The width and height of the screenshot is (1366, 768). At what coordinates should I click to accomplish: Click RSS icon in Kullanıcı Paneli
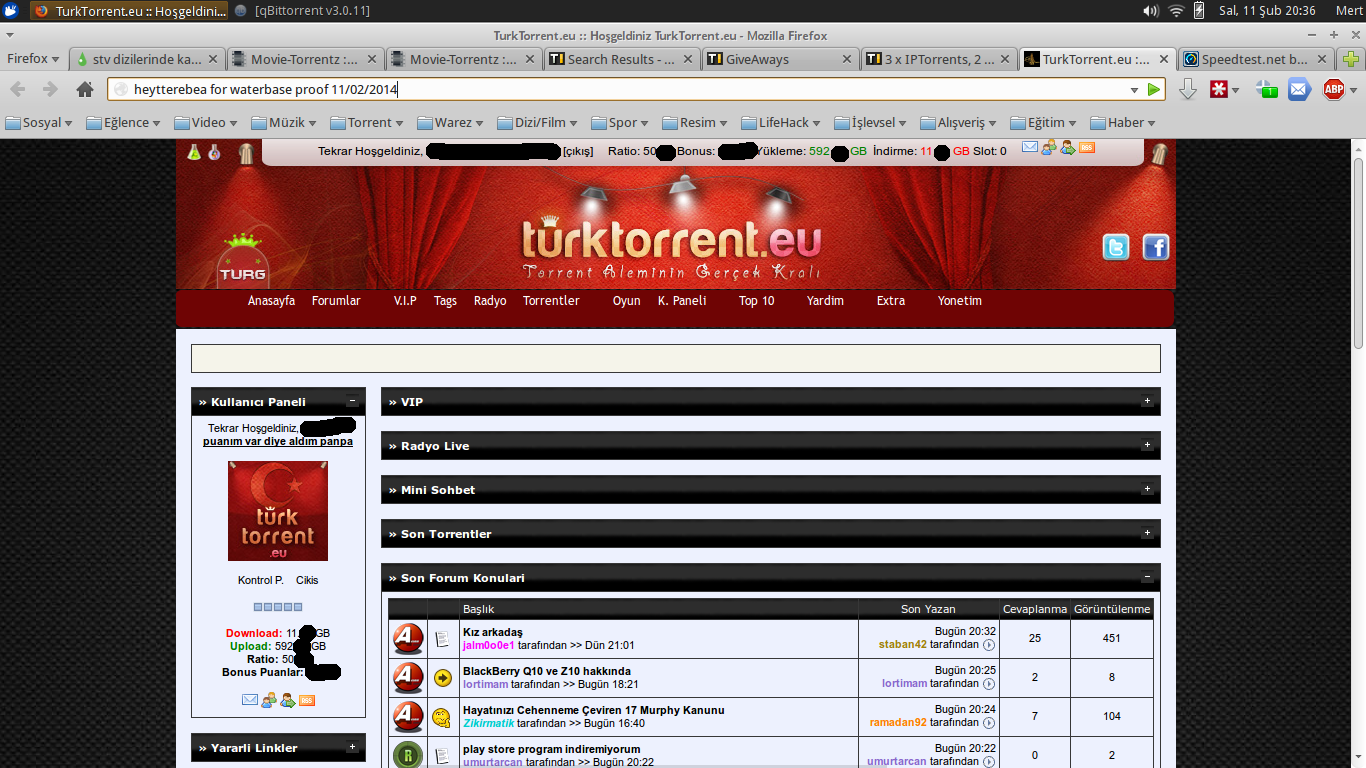pos(307,700)
